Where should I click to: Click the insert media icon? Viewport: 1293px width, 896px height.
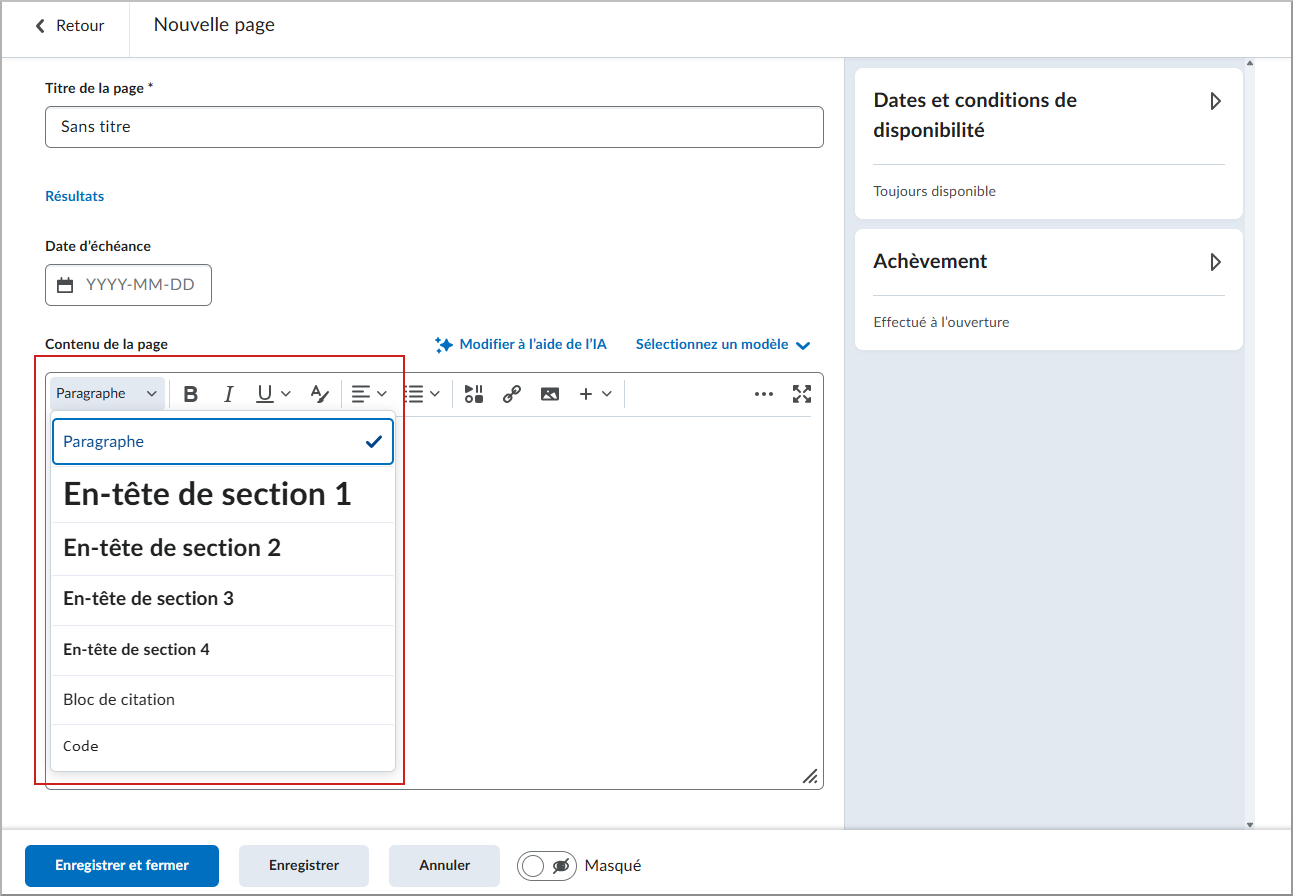tap(474, 394)
